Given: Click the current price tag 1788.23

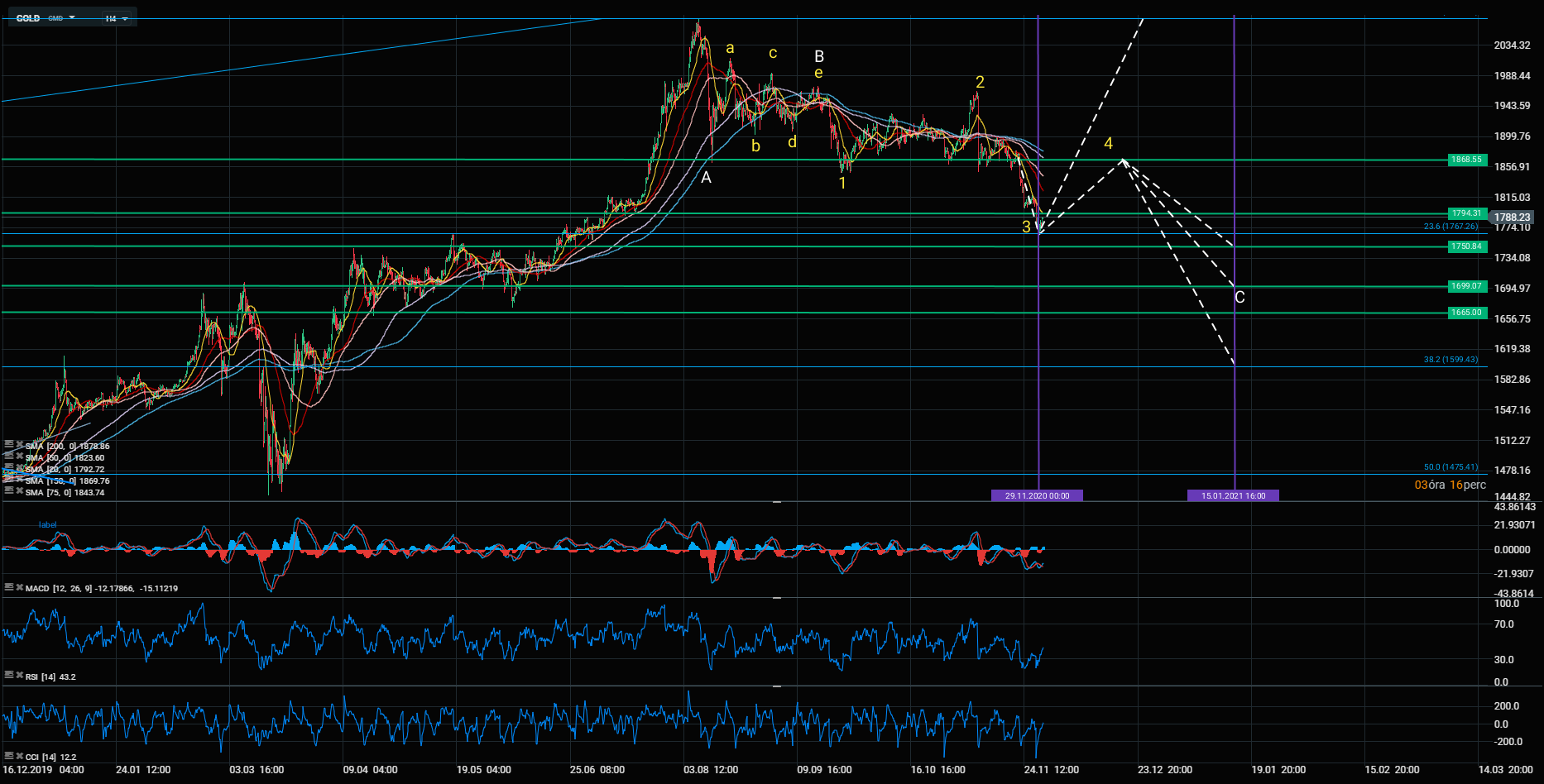Looking at the screenshot, I should pyautogui.click(x=1512, y=218).
